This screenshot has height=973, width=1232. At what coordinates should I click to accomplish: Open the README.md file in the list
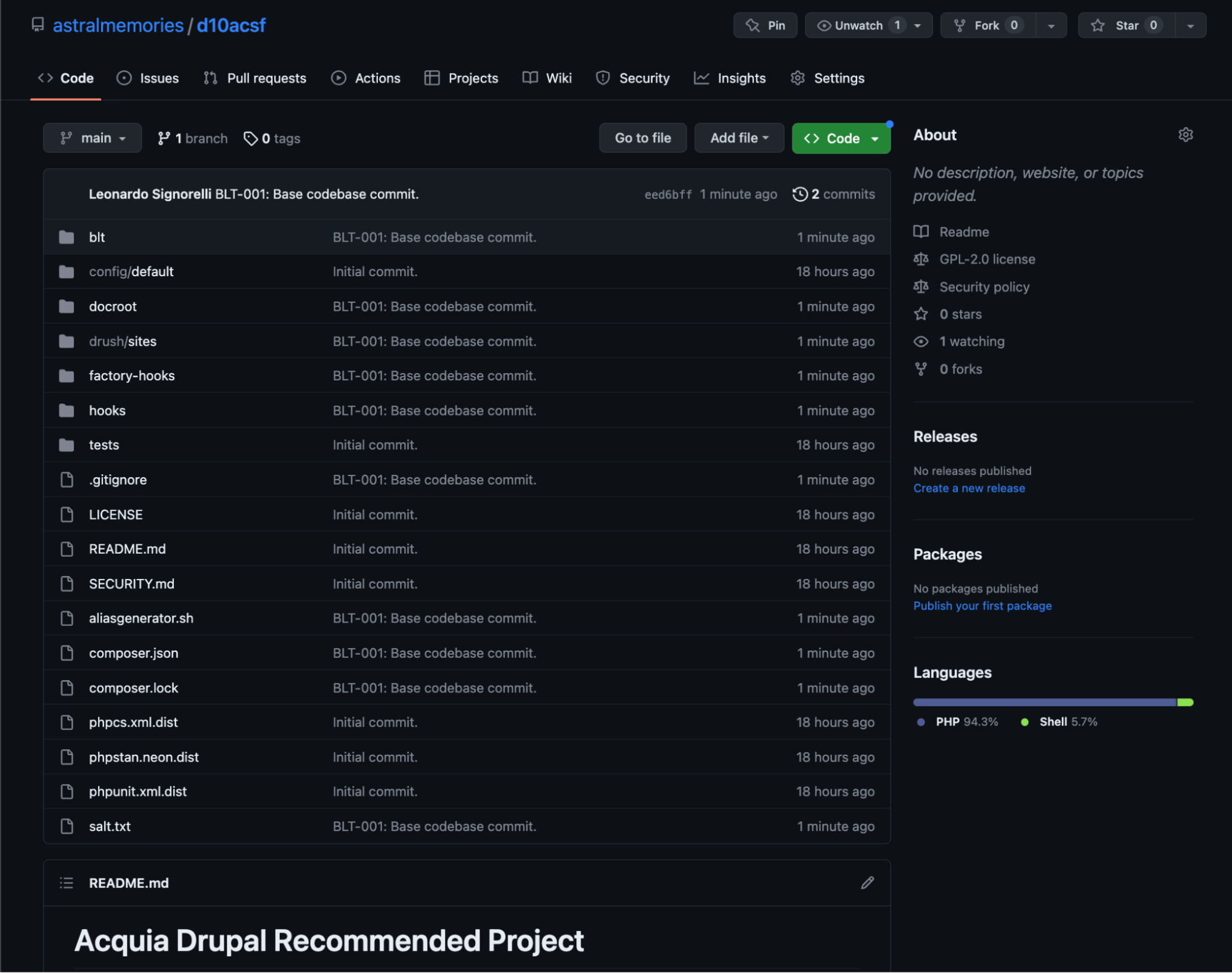pyautogui.click(x=128, y=549)
